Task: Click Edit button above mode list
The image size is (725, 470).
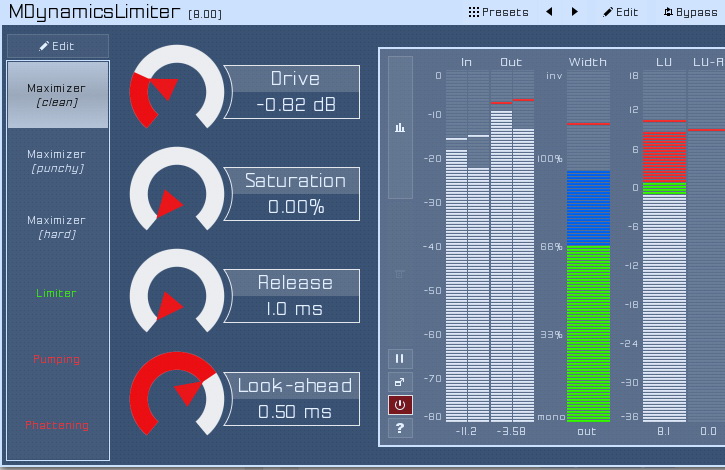Action: [58, 46]
